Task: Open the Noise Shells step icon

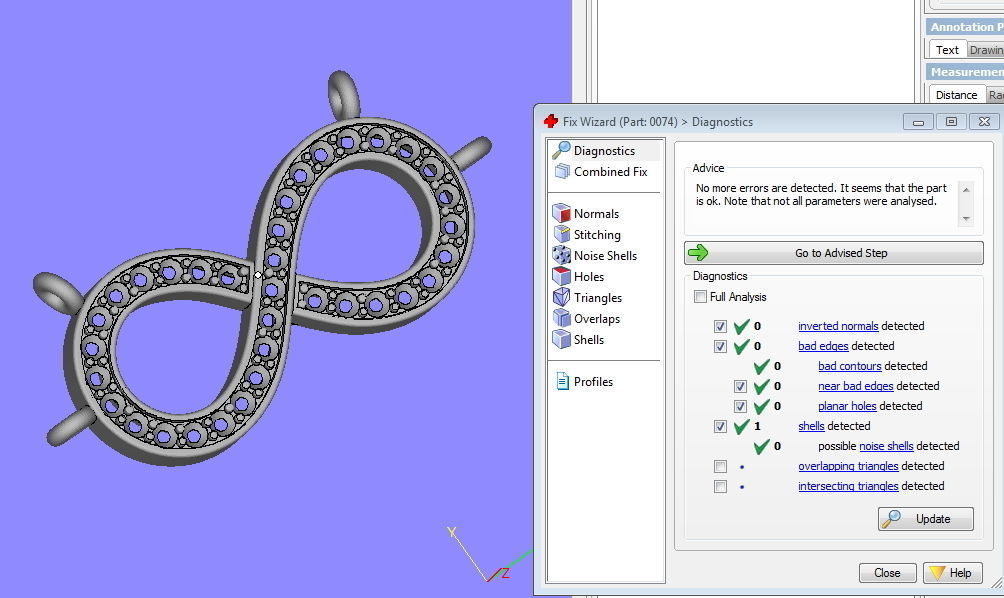Action: pyautogui.click(x=561, y=255)
